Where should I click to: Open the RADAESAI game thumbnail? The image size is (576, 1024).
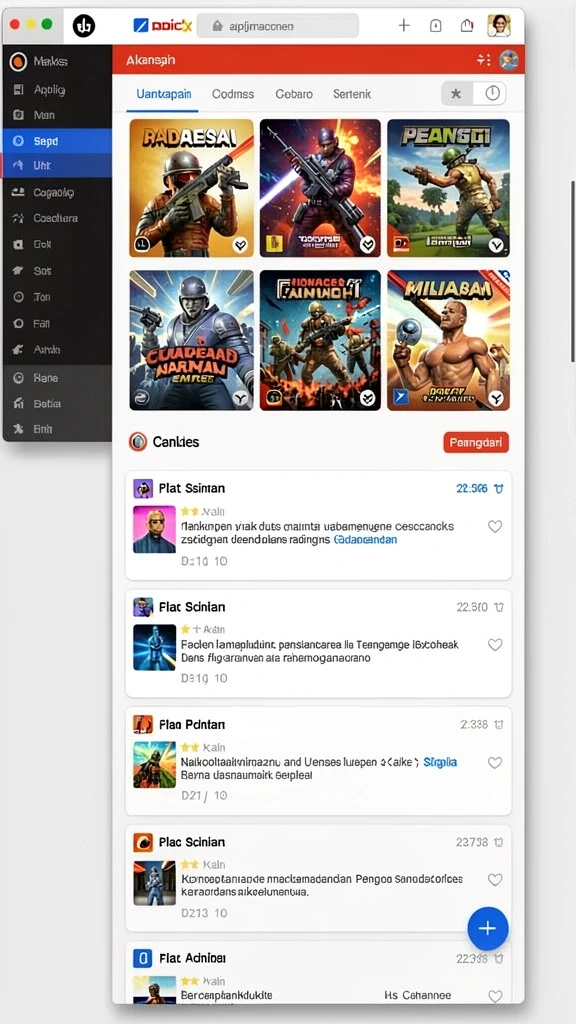(191, 187)
